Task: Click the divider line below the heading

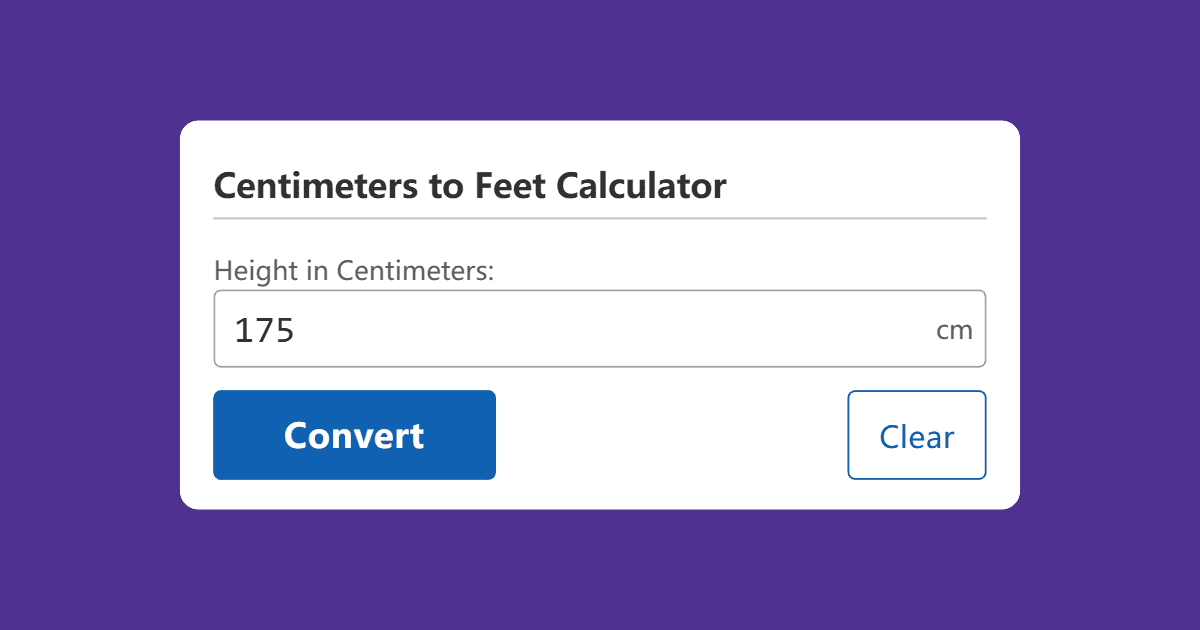Action: pyautogui.click(x=600, y=217)
